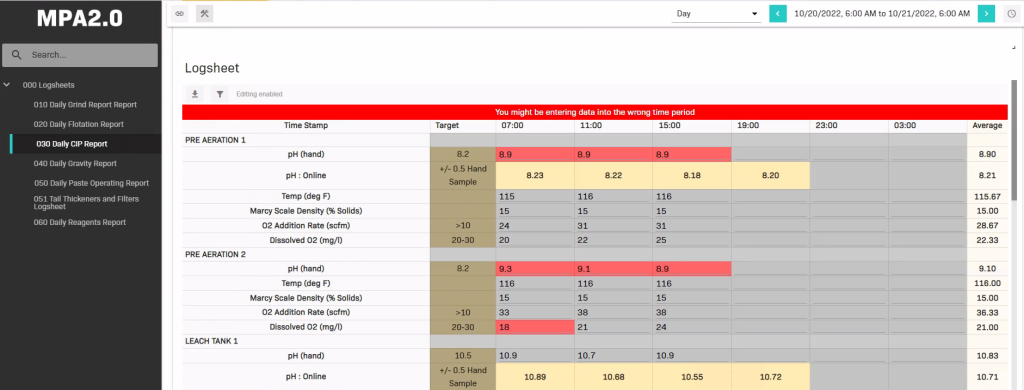Image resolution: width=1024 pixels, height=390 pixels.
Task: Click the date range text at top
Action: pos(882,14)
